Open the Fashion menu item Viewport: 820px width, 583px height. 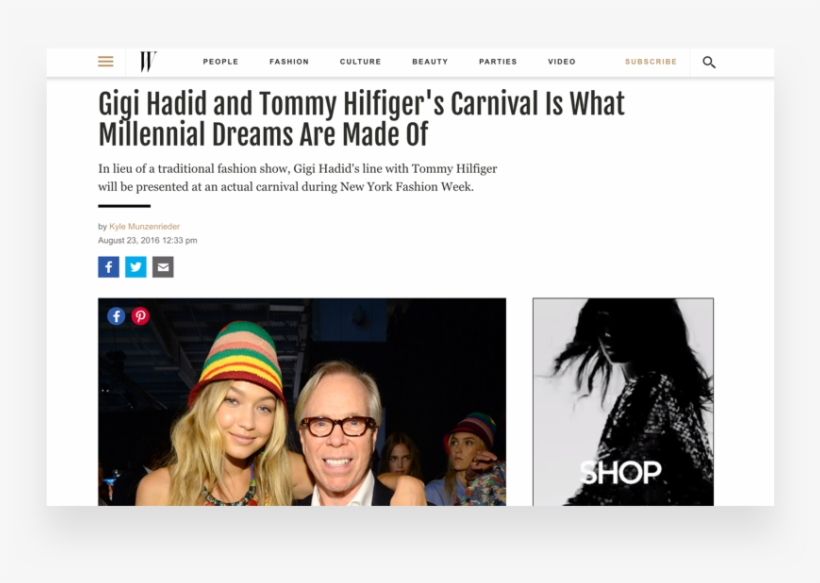(289, 62)
